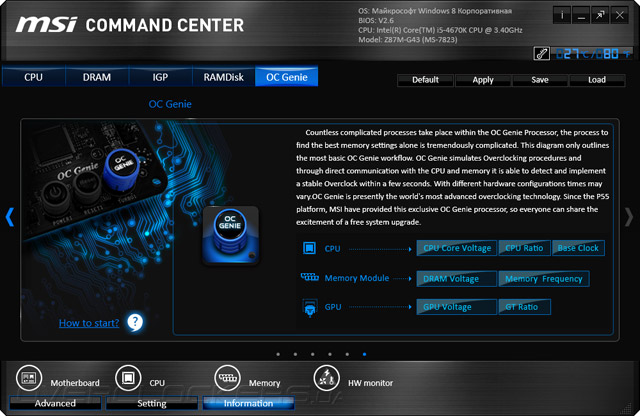Click the GT Ratio box

tap(524, 307)
